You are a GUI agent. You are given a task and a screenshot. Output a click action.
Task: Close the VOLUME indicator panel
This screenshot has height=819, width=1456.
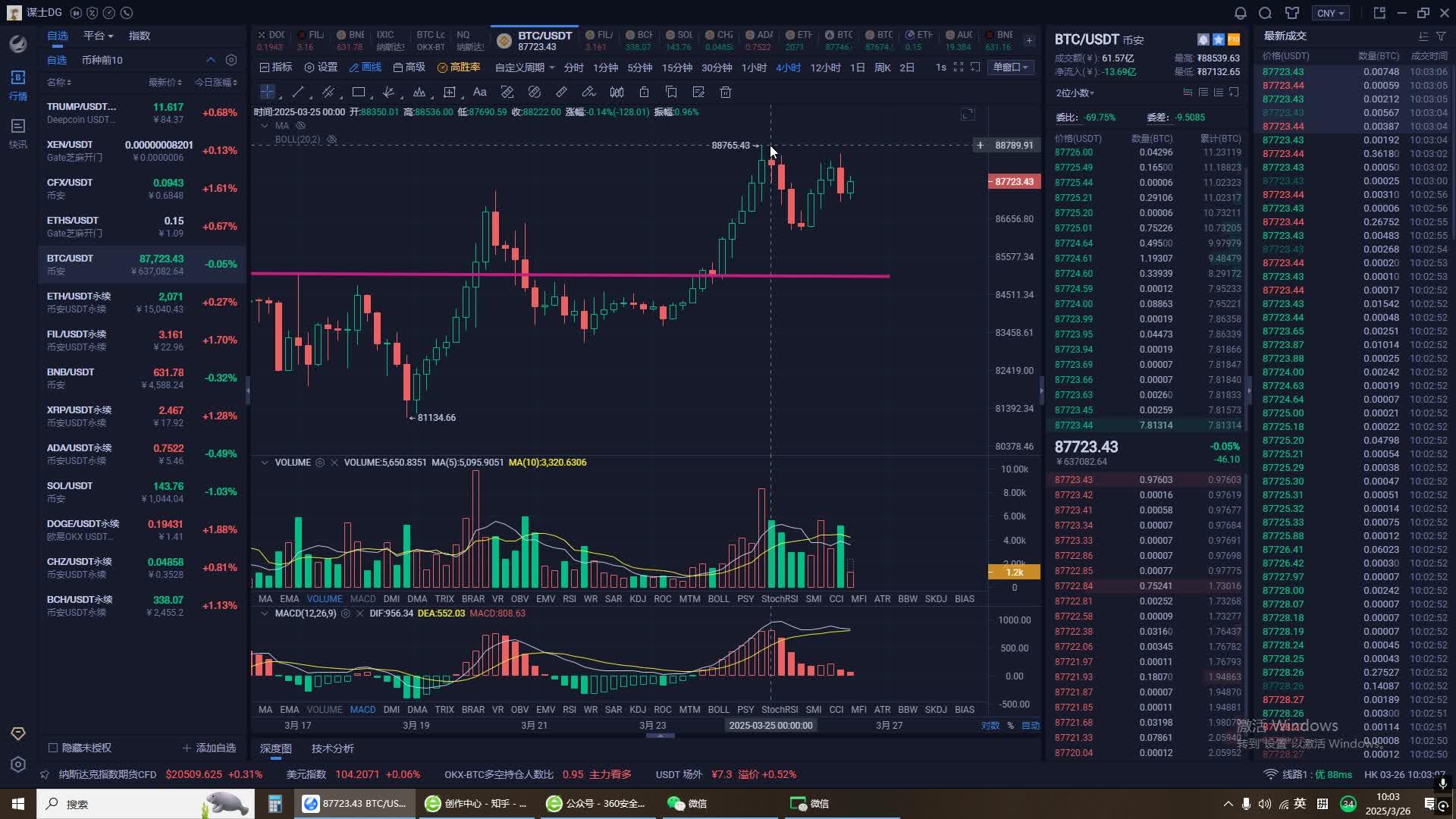tap(334, 463)
